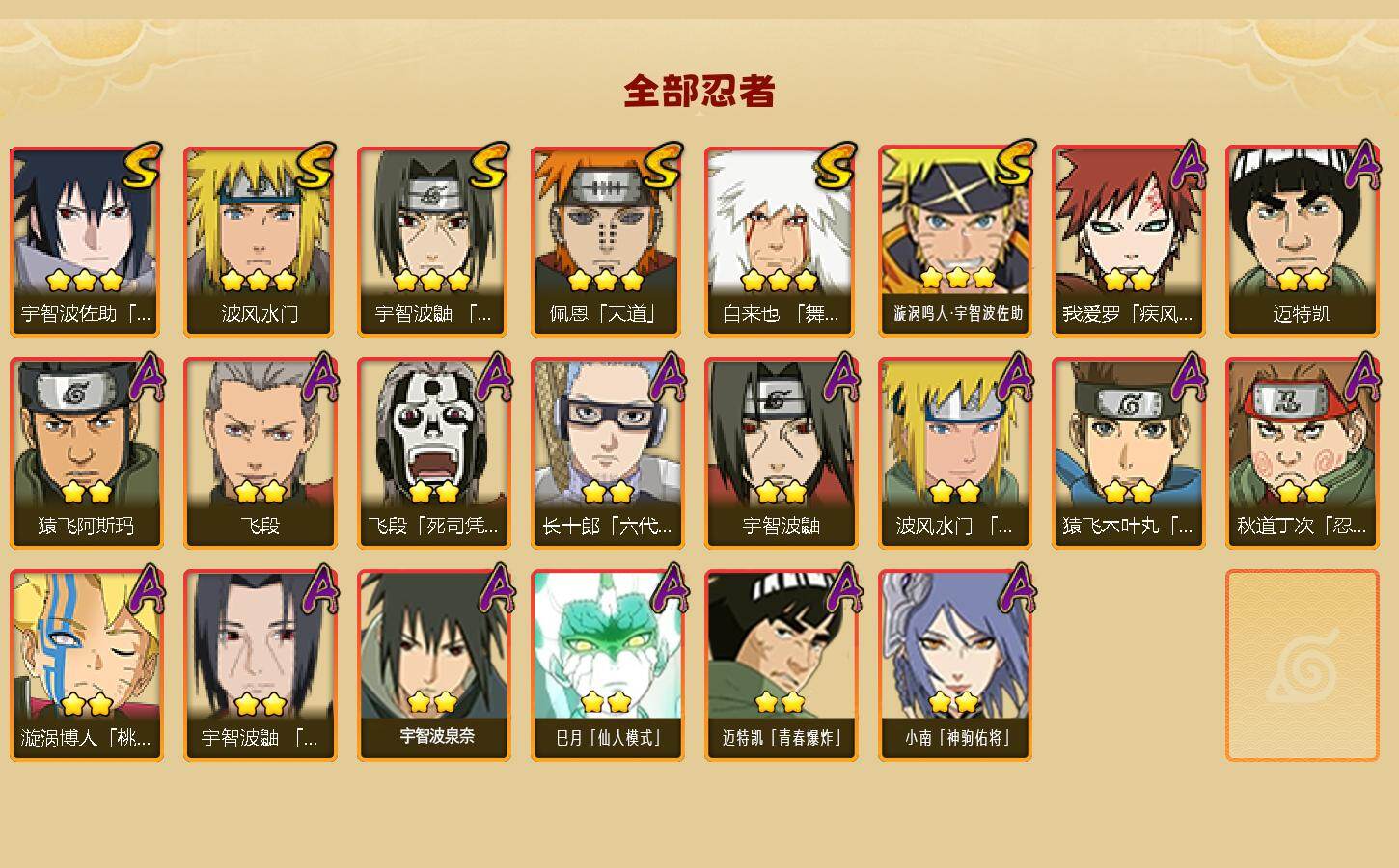1399x868 pixels.
Task: Open the 佩恩「天道」ninja card
Action: pos(607,241)
